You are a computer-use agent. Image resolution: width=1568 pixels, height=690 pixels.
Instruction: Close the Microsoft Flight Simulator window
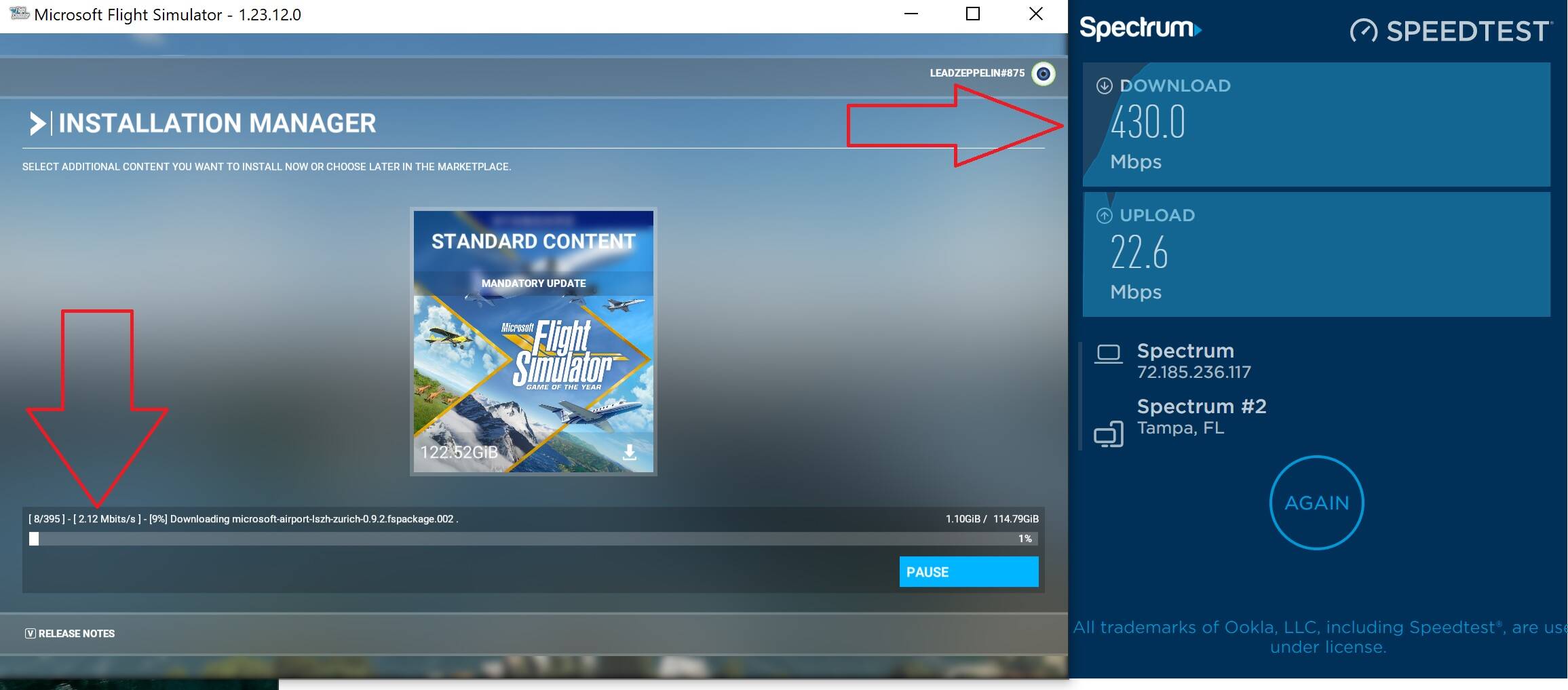[x=1035, y=14]
